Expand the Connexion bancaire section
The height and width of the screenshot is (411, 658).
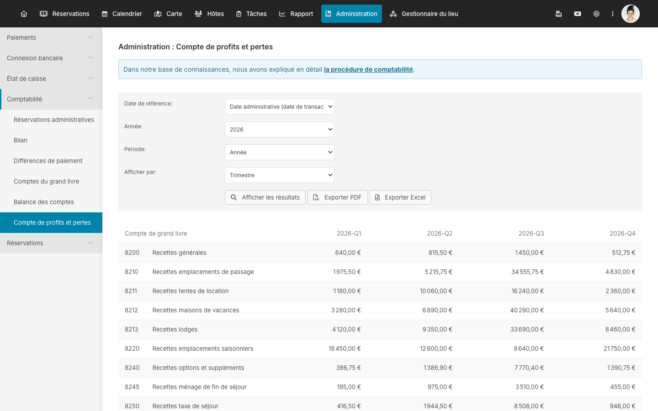[x=51, y=58]
